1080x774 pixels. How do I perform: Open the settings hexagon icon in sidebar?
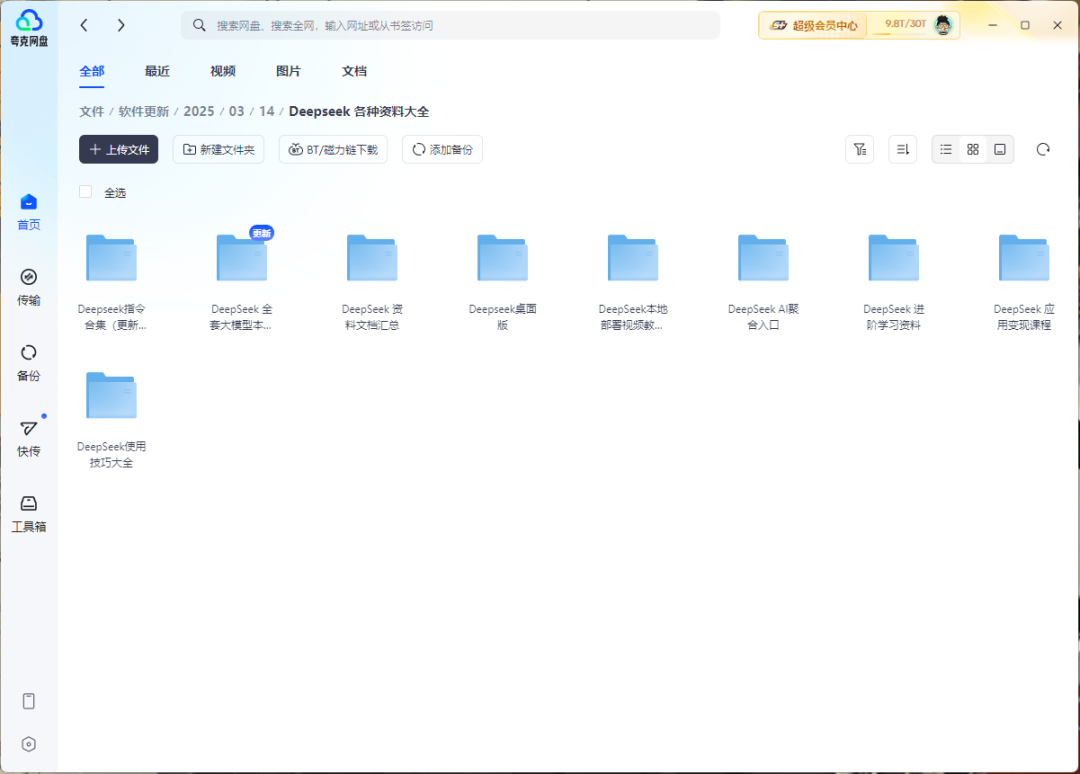pos(29,744)
